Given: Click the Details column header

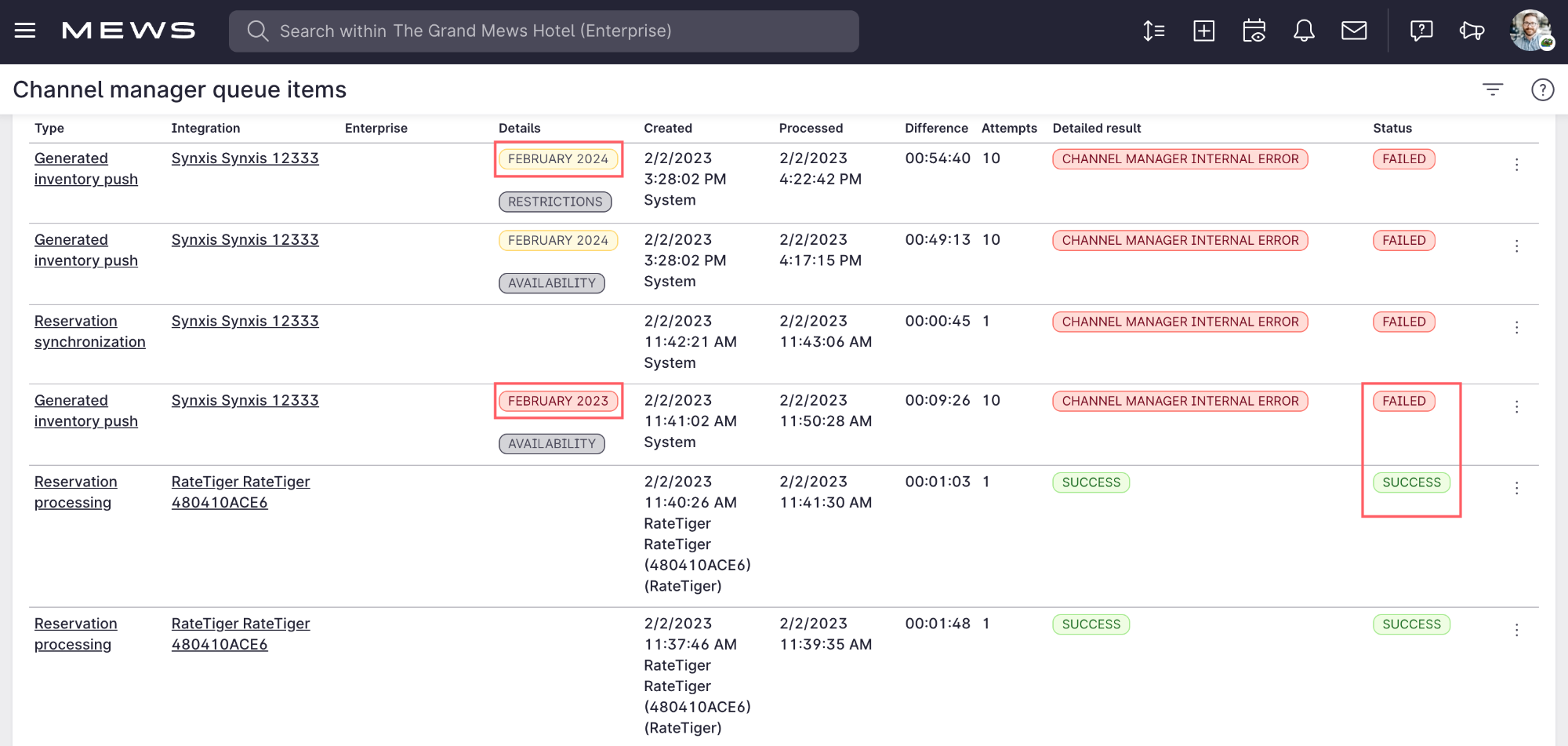Looking at the screenshot, I should (520, 128).
